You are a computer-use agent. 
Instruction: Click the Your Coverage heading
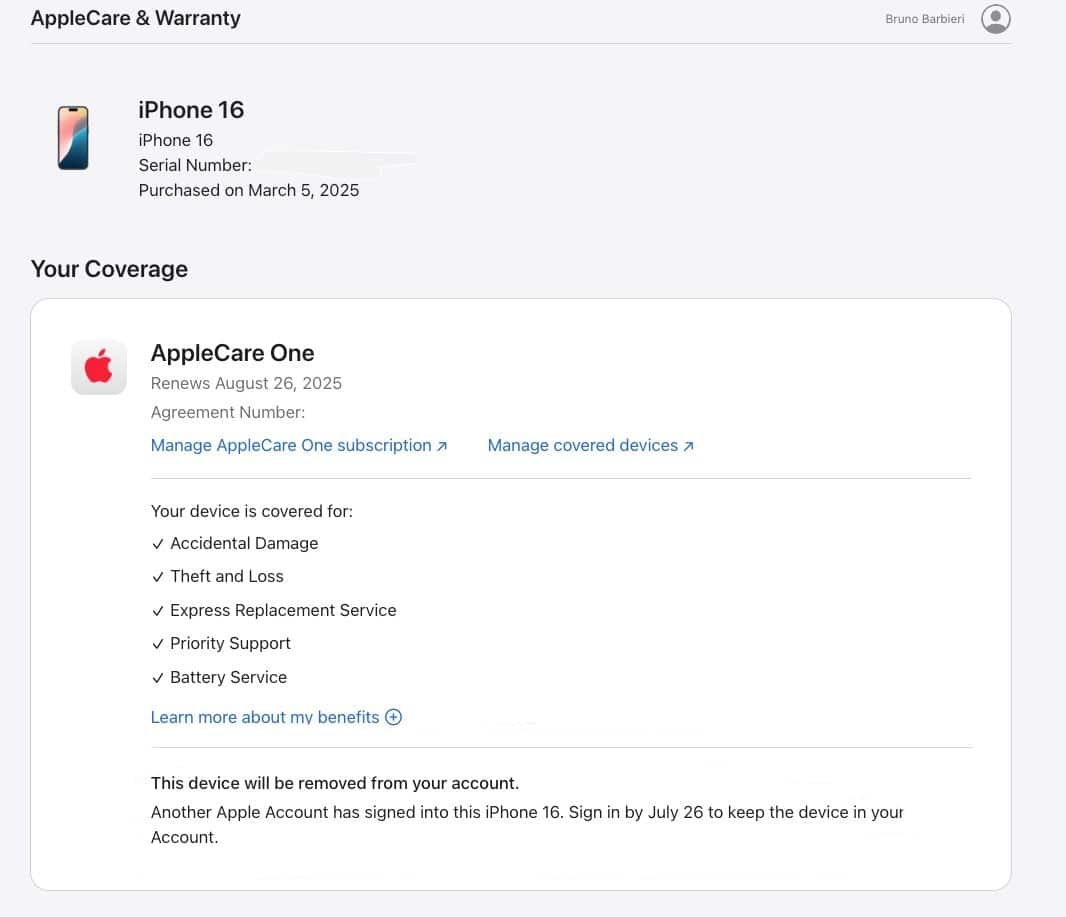109,269
